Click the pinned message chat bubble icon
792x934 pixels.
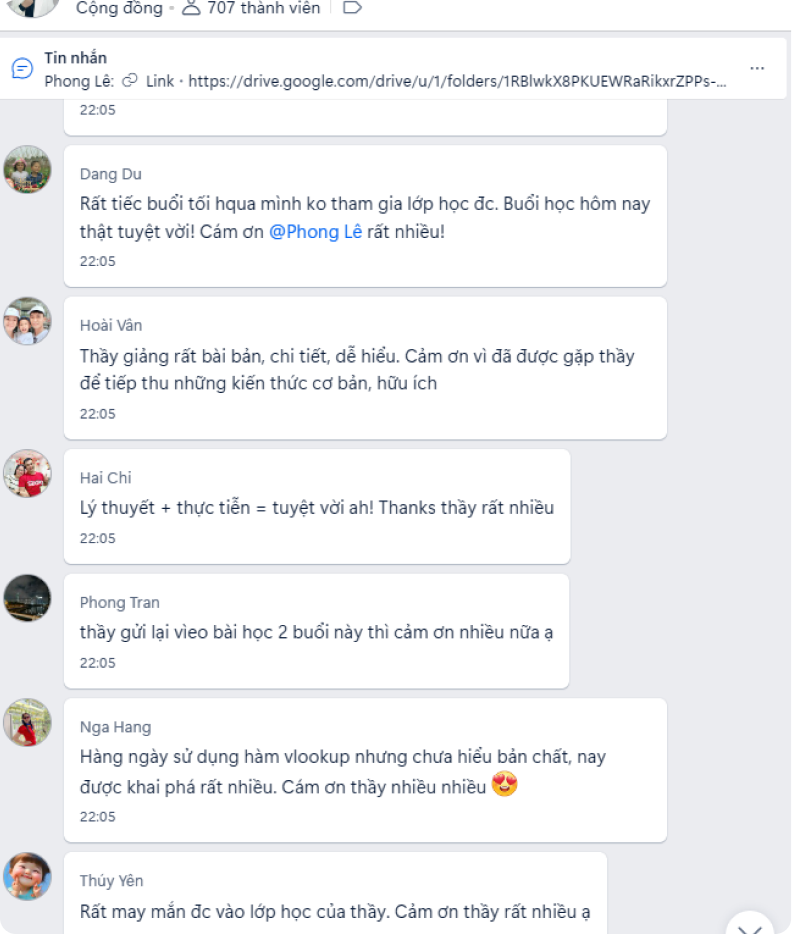point(23,69)
